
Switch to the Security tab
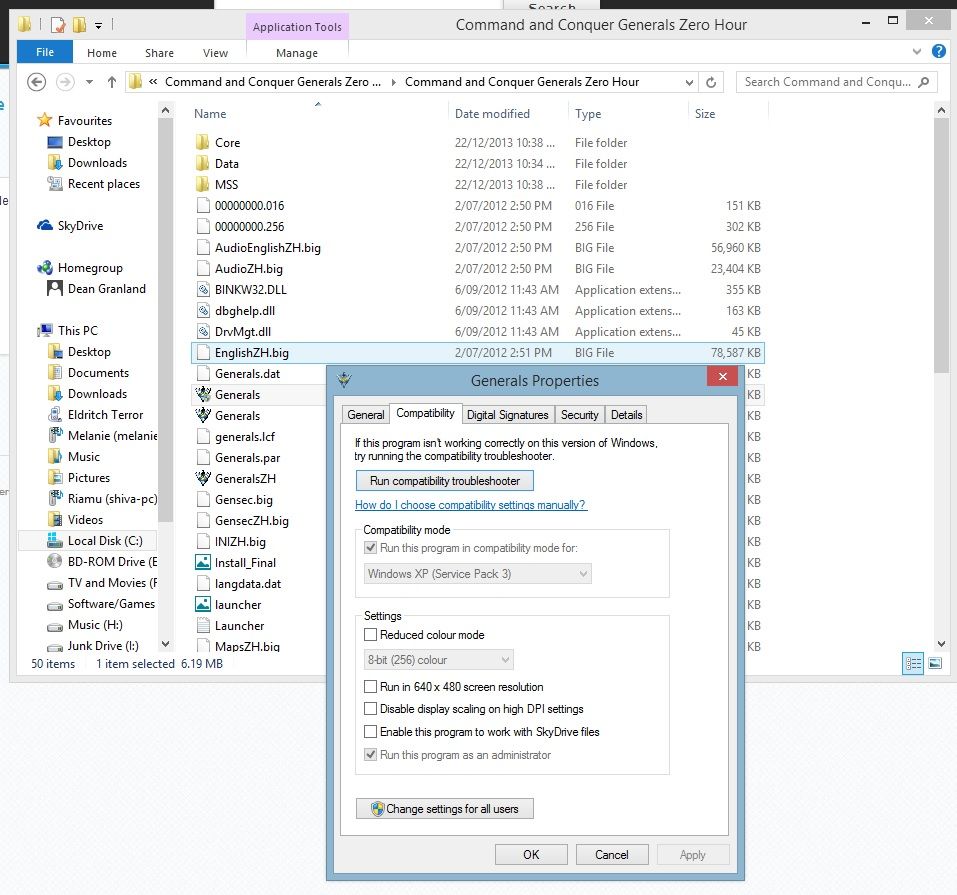pos(580,415)
